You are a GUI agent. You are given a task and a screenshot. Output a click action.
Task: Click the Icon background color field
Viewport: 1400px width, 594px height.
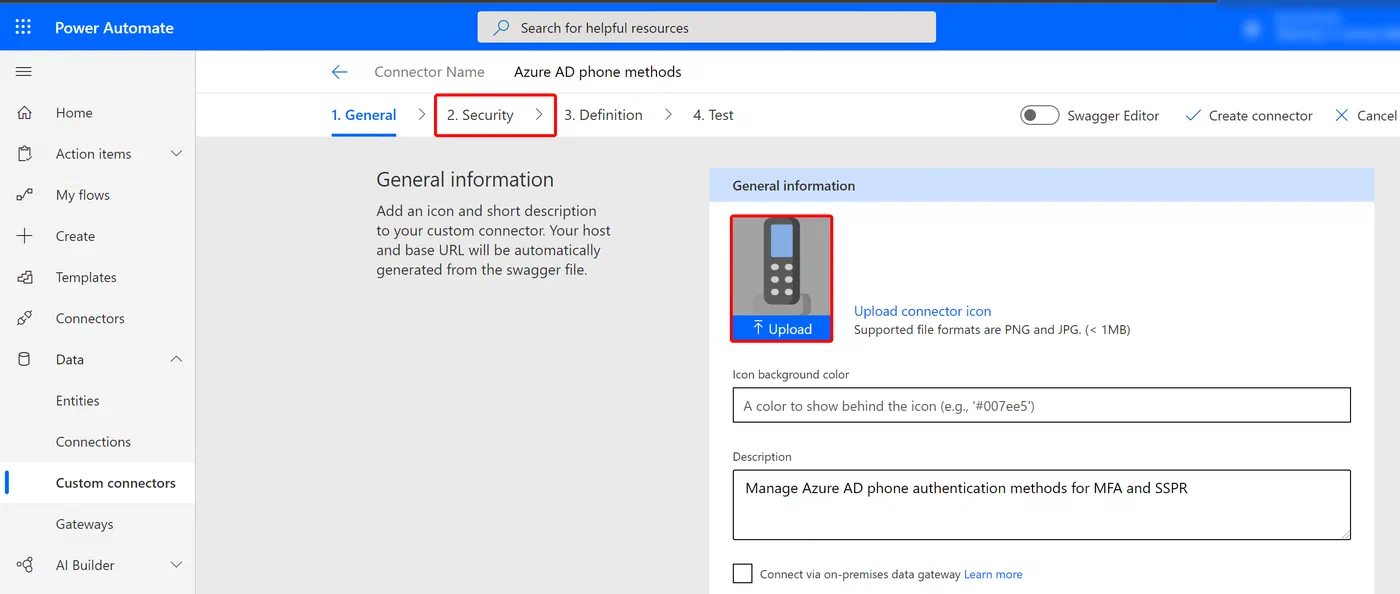[x=1041, y=405]
